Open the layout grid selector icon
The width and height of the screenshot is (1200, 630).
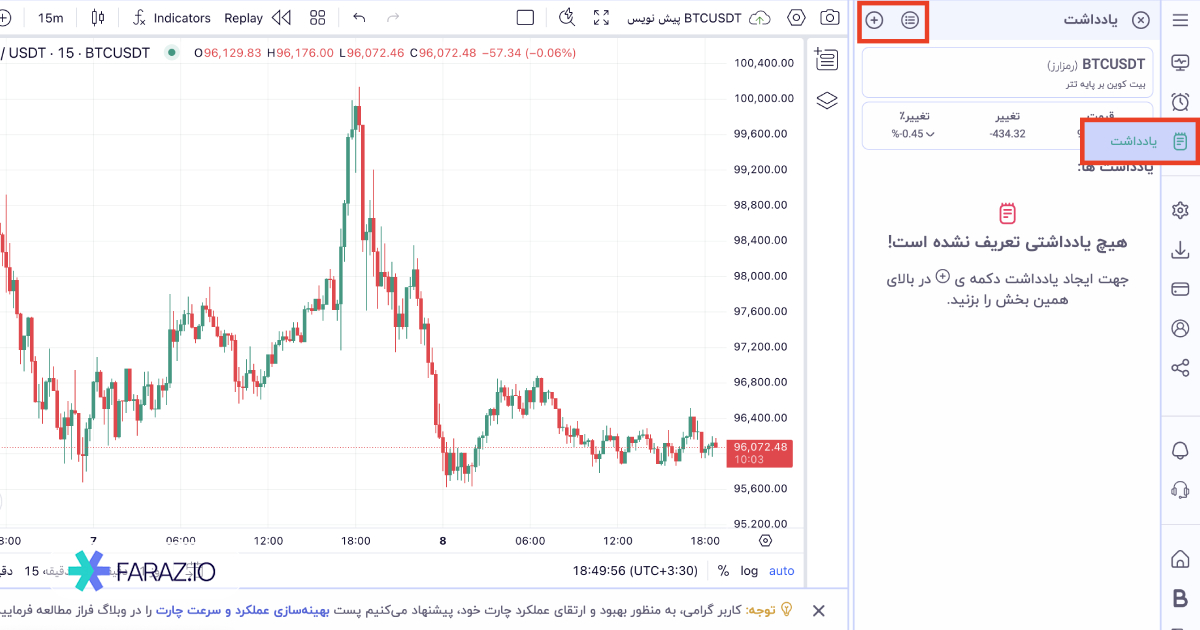point(318,17)
